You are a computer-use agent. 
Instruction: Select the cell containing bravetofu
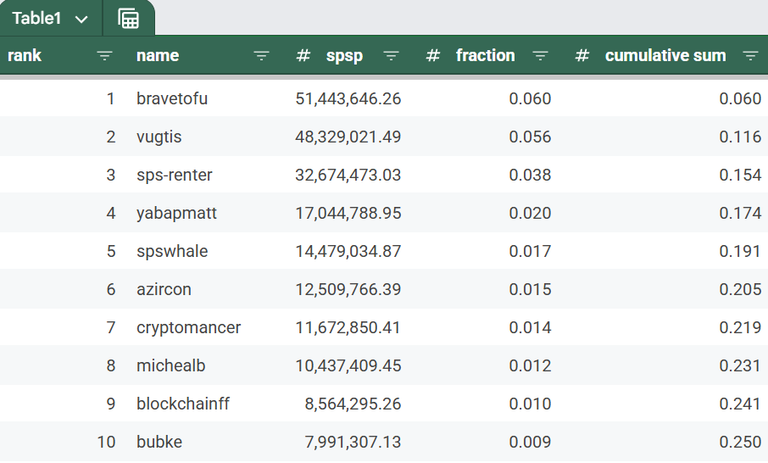pyautogui.click(x=172, y=98)
